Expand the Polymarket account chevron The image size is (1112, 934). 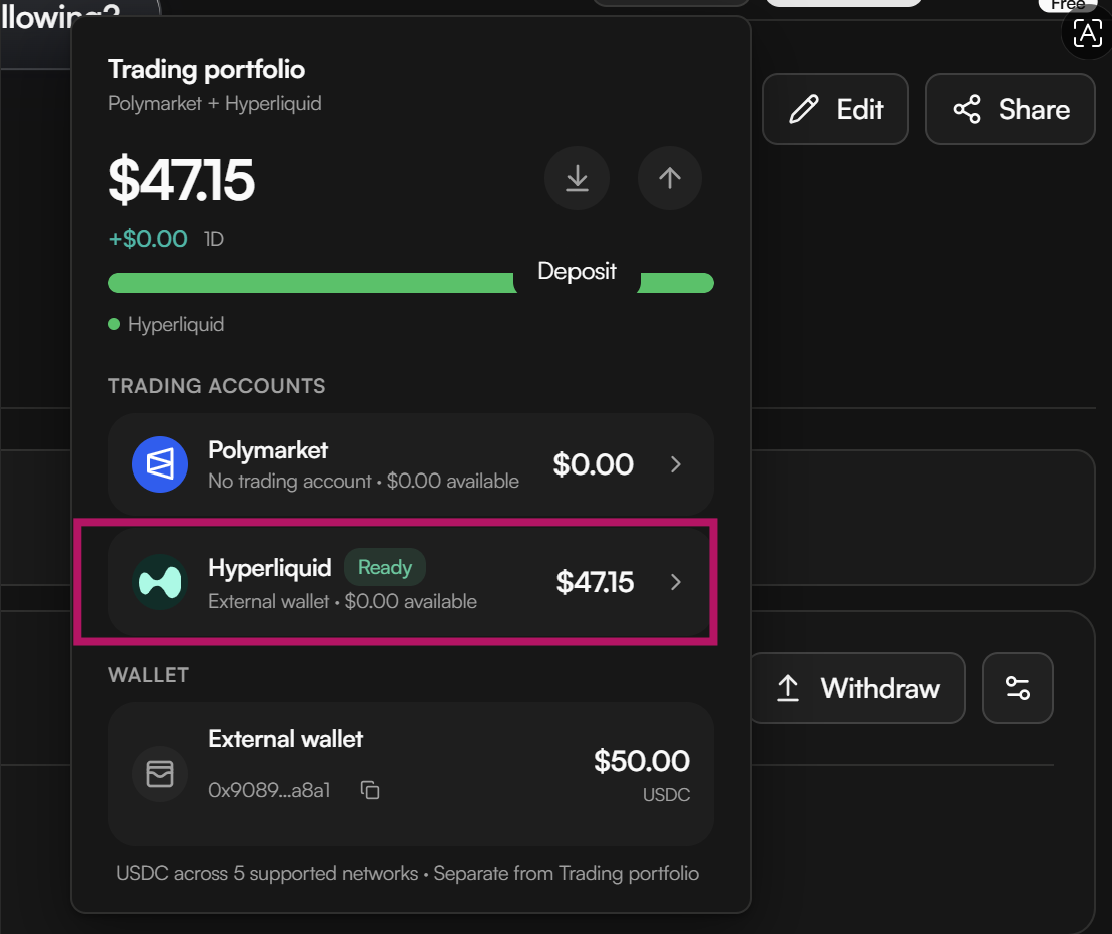tap(676, 465)
